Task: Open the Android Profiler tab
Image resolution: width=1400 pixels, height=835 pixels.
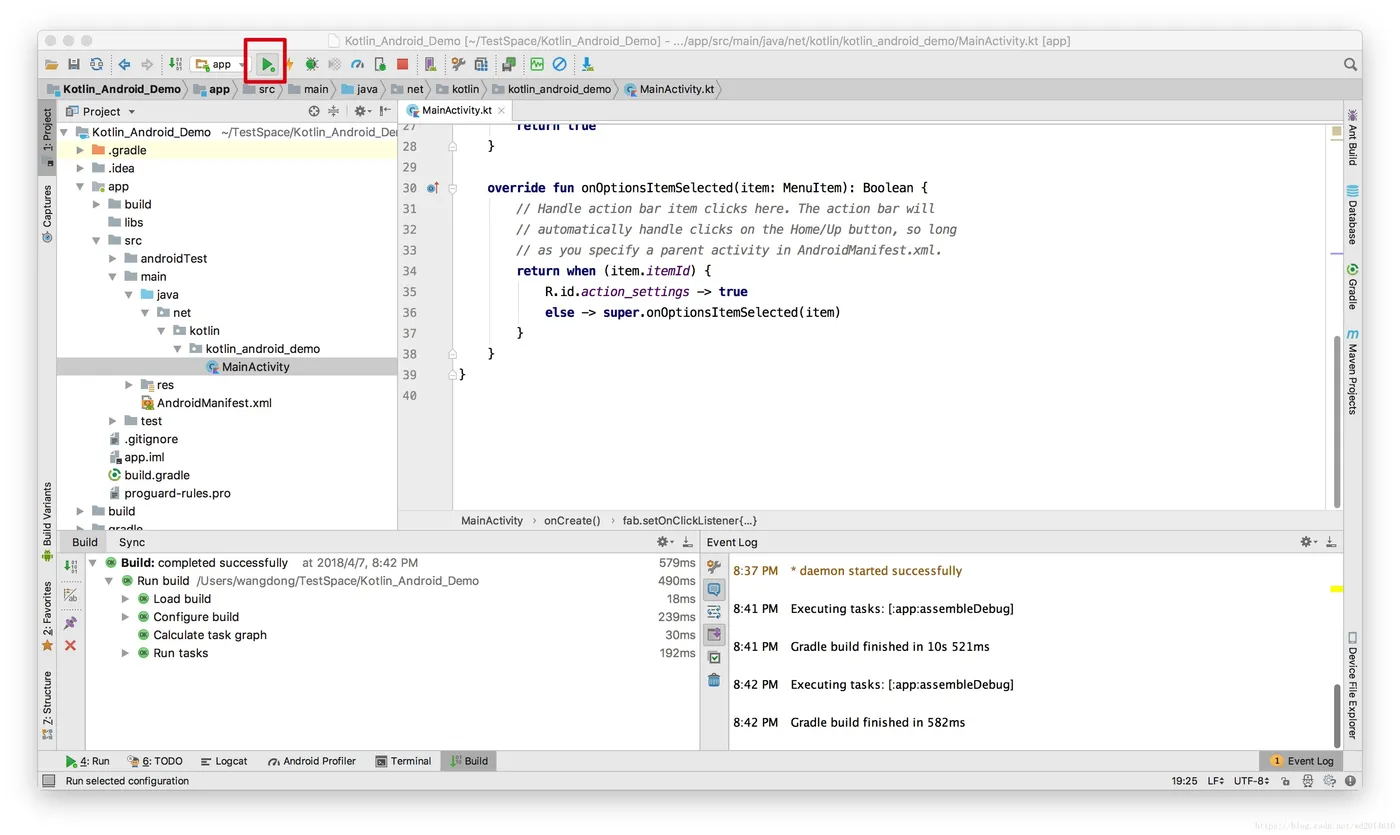Action: 312,761
